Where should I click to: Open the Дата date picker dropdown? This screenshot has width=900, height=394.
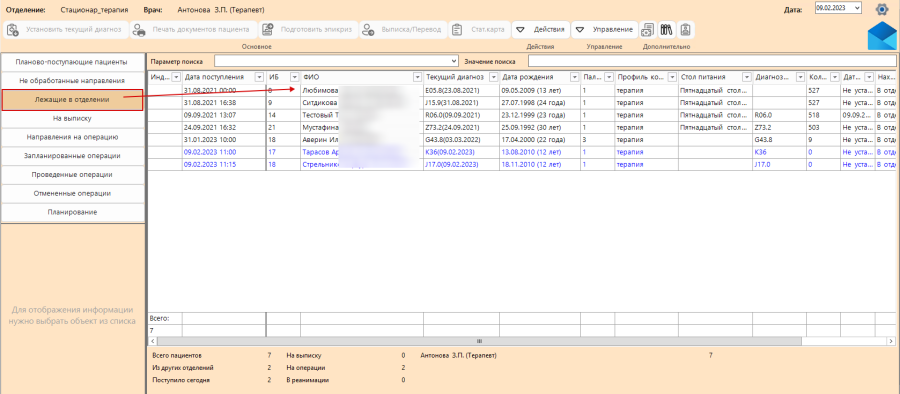coord(857,7)
